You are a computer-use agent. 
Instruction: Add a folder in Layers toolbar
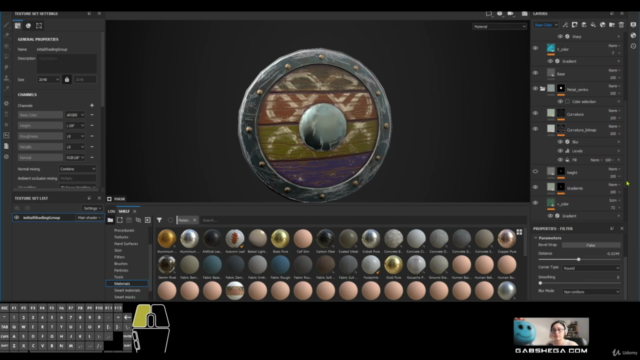click(612, 25)
